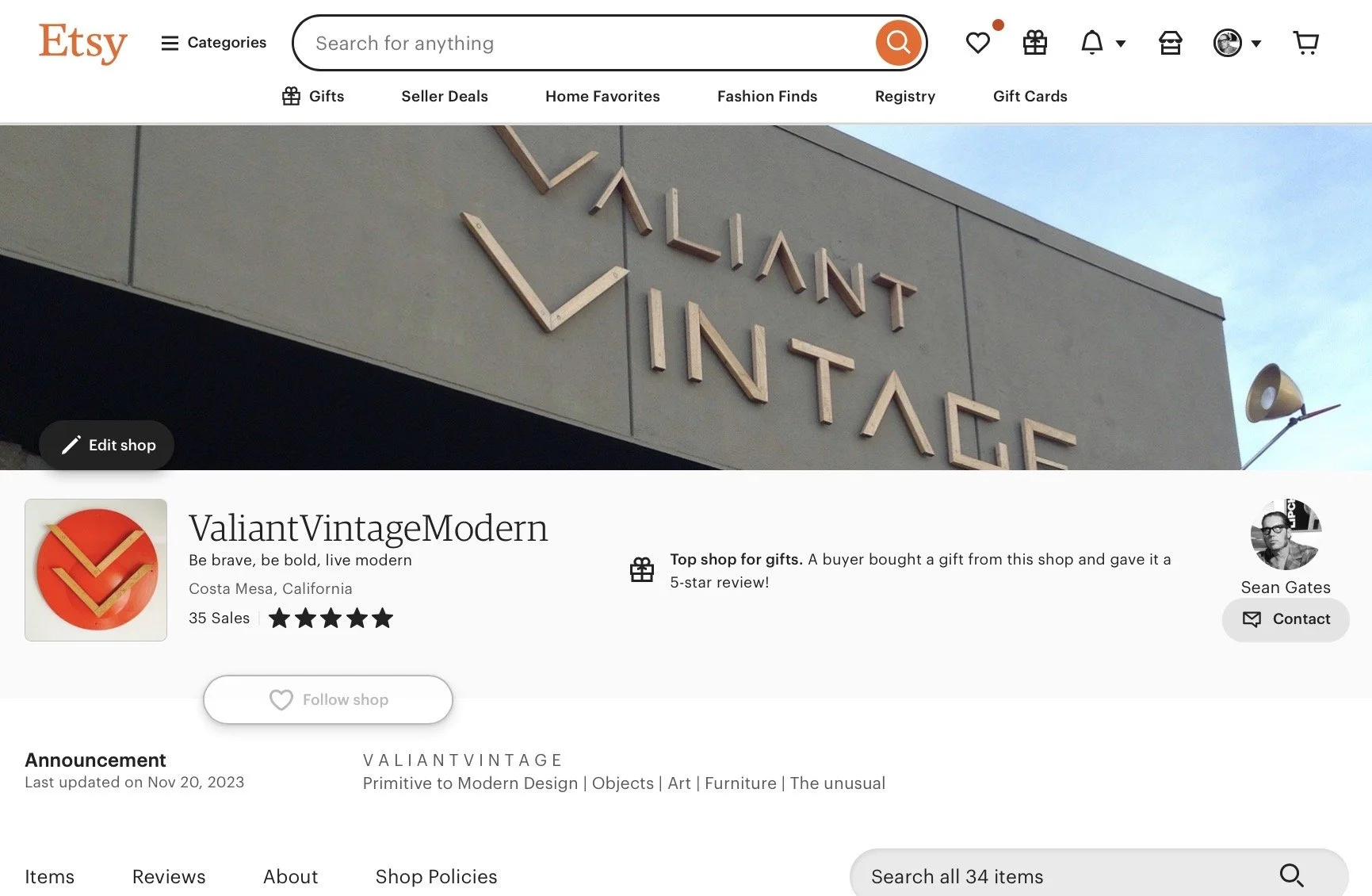1372x896 pixels.
Task: Contact shop owner Sean Gates
Action: 1286,619
